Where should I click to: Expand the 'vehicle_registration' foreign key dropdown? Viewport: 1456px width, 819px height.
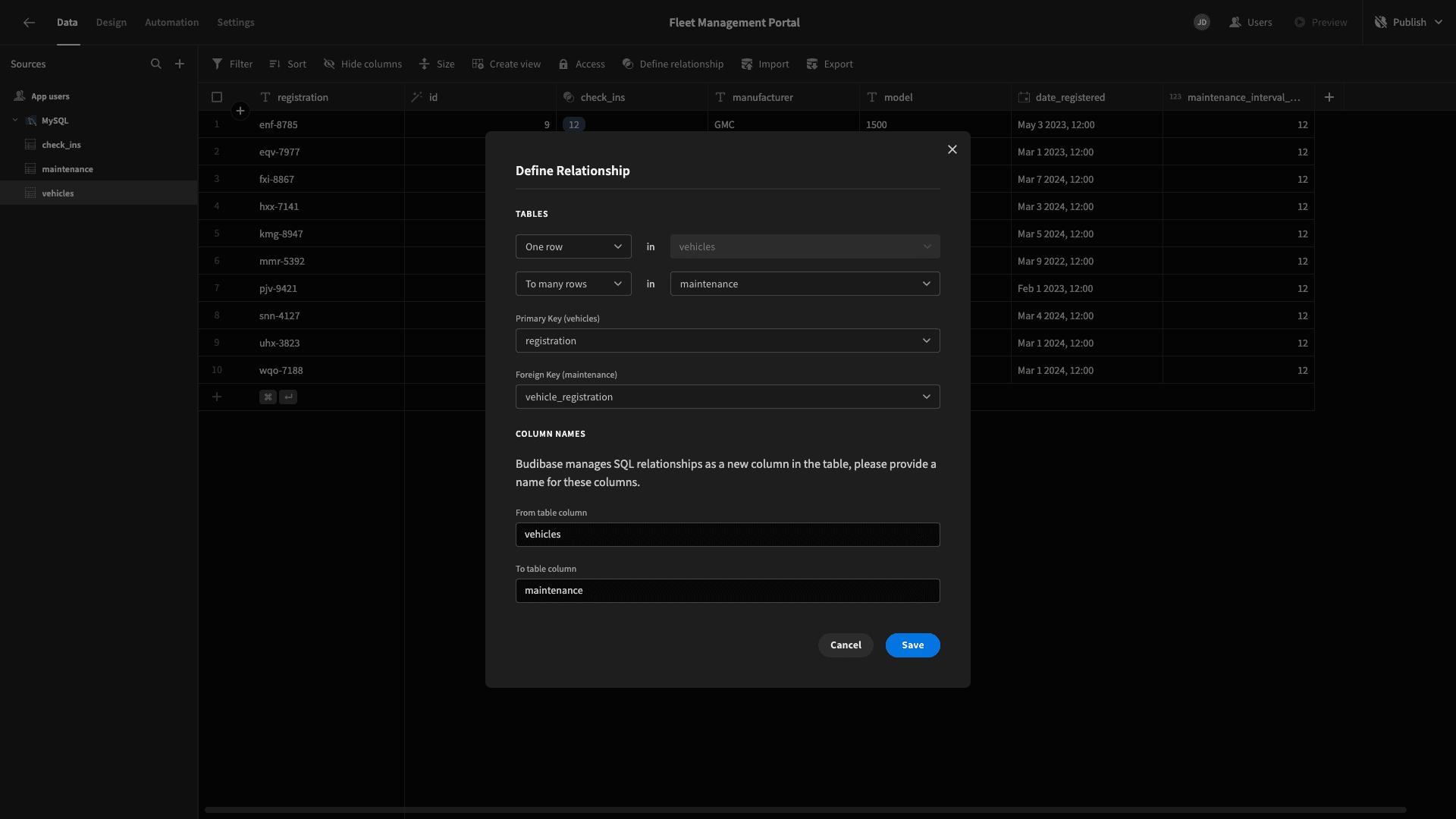[728, 396]
